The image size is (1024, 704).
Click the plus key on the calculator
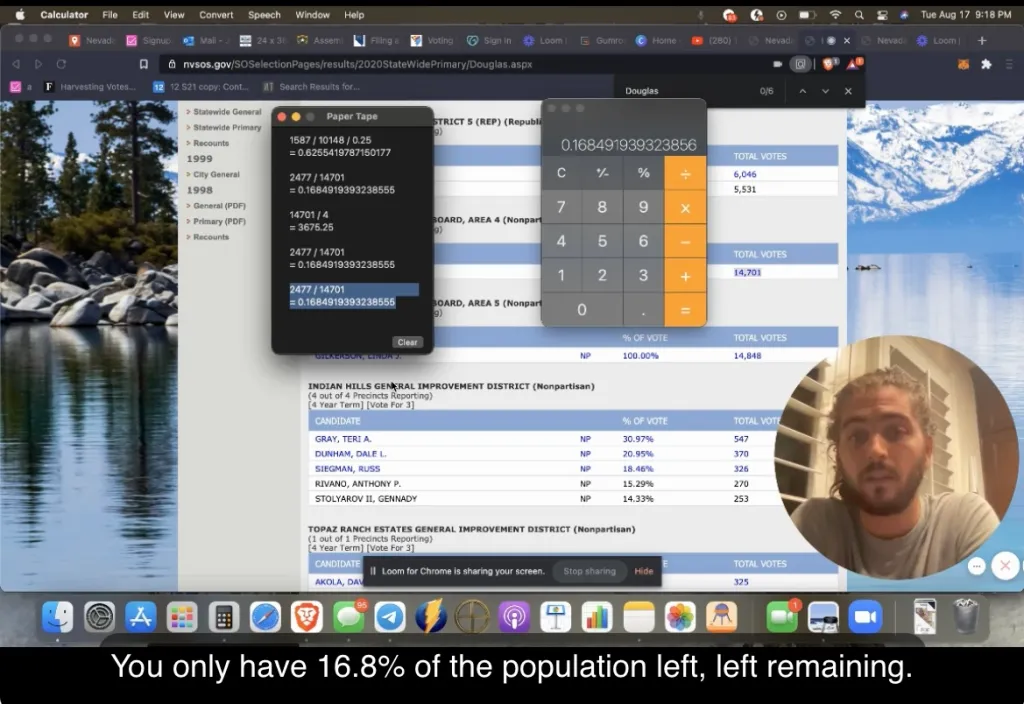(685, 276)
